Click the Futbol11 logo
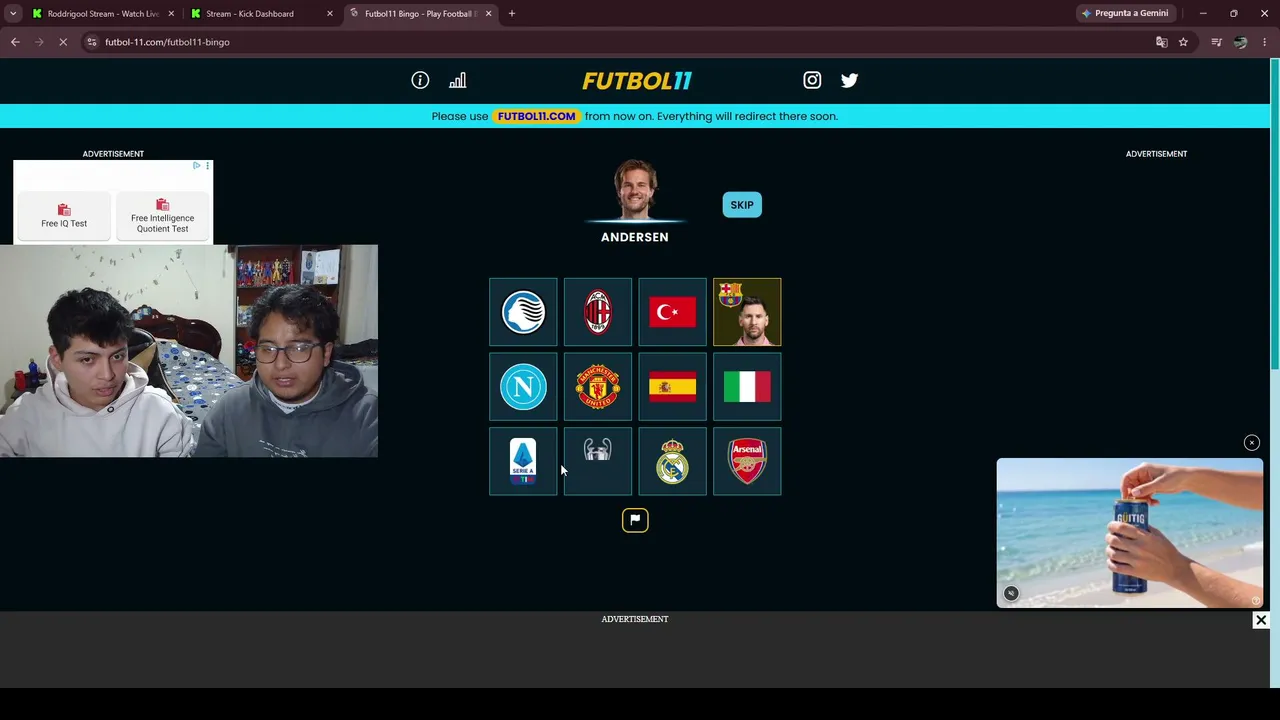The width and height of the screenshot is (1280, 720). click(637, 81)
